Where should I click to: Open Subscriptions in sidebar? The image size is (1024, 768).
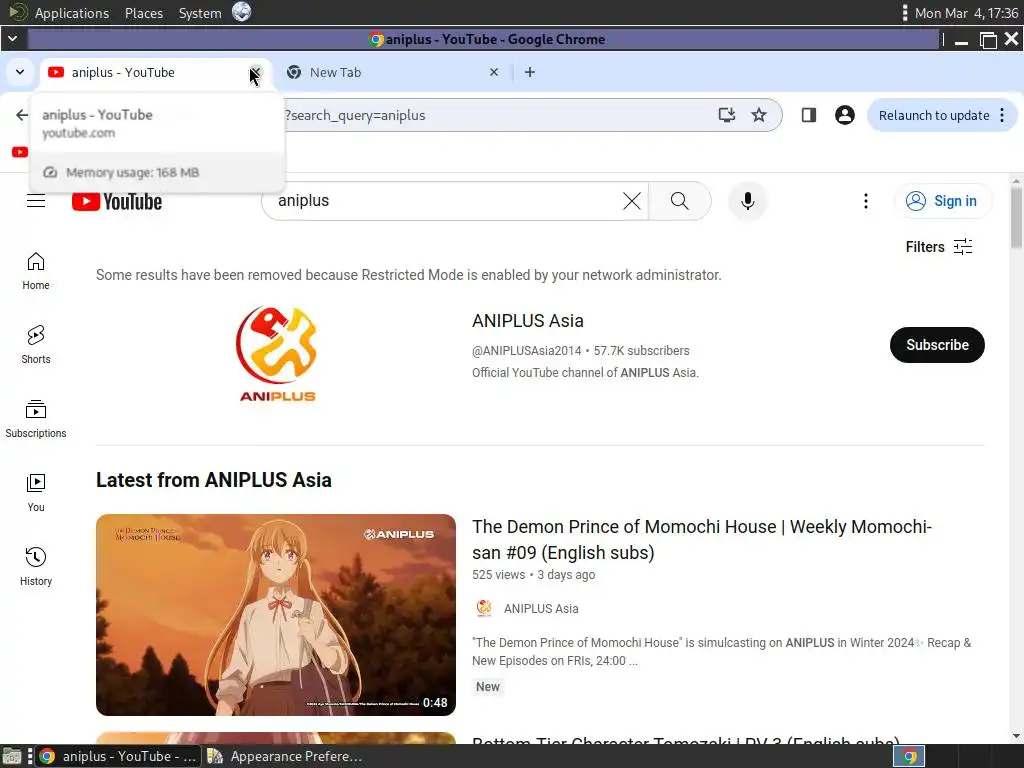click(x=36, y=419)
